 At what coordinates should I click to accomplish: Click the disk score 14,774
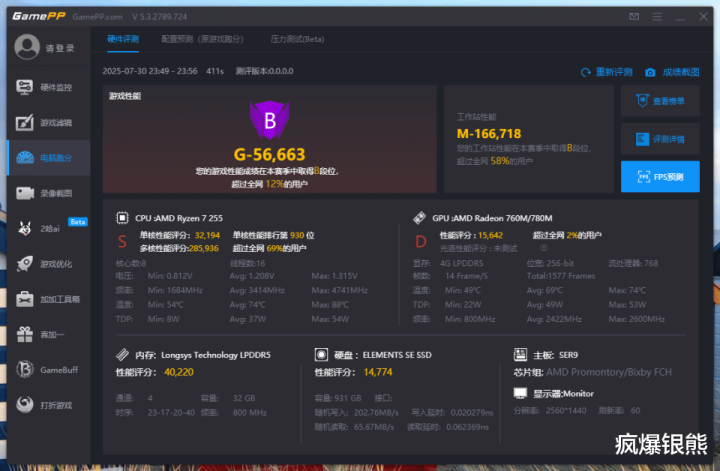coord(378,372)
